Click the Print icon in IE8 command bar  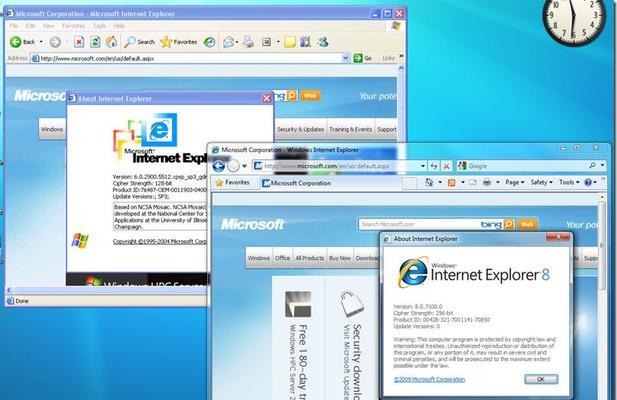pyautogui.click(x=487, y=182)
